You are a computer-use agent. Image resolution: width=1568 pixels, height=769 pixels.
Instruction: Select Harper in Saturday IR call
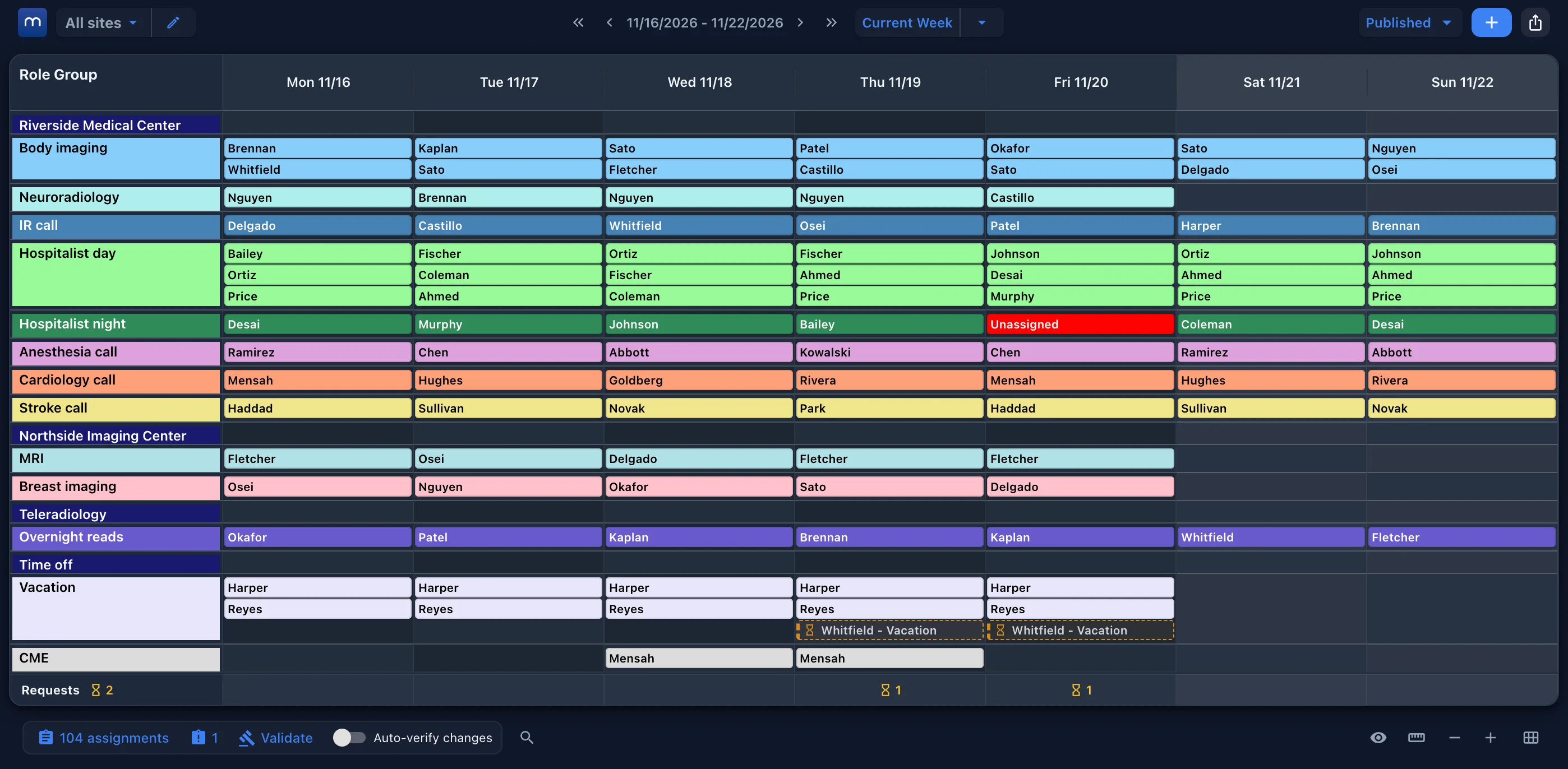click(1271, 226)
